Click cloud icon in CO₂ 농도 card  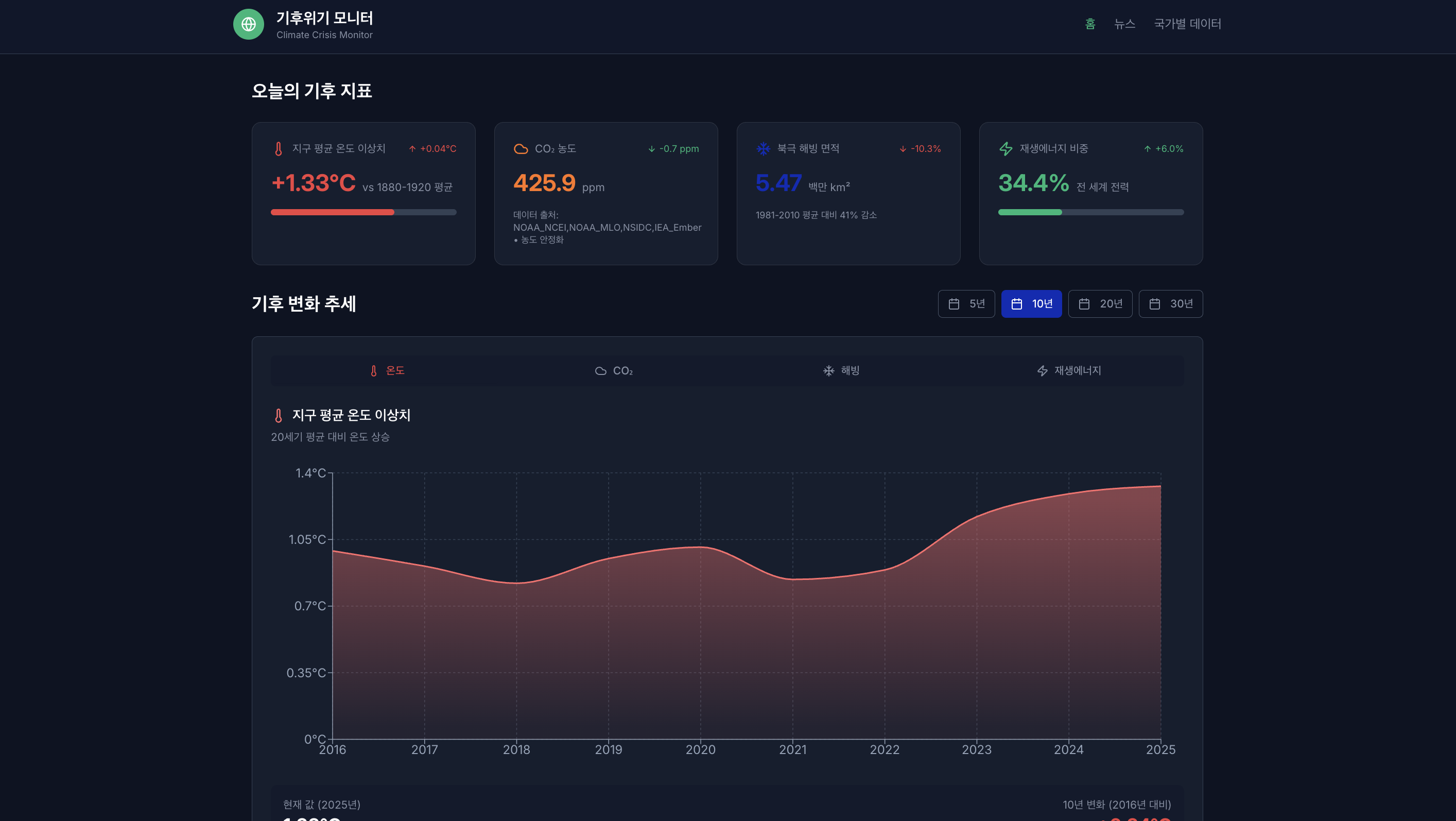coord(521,149)
